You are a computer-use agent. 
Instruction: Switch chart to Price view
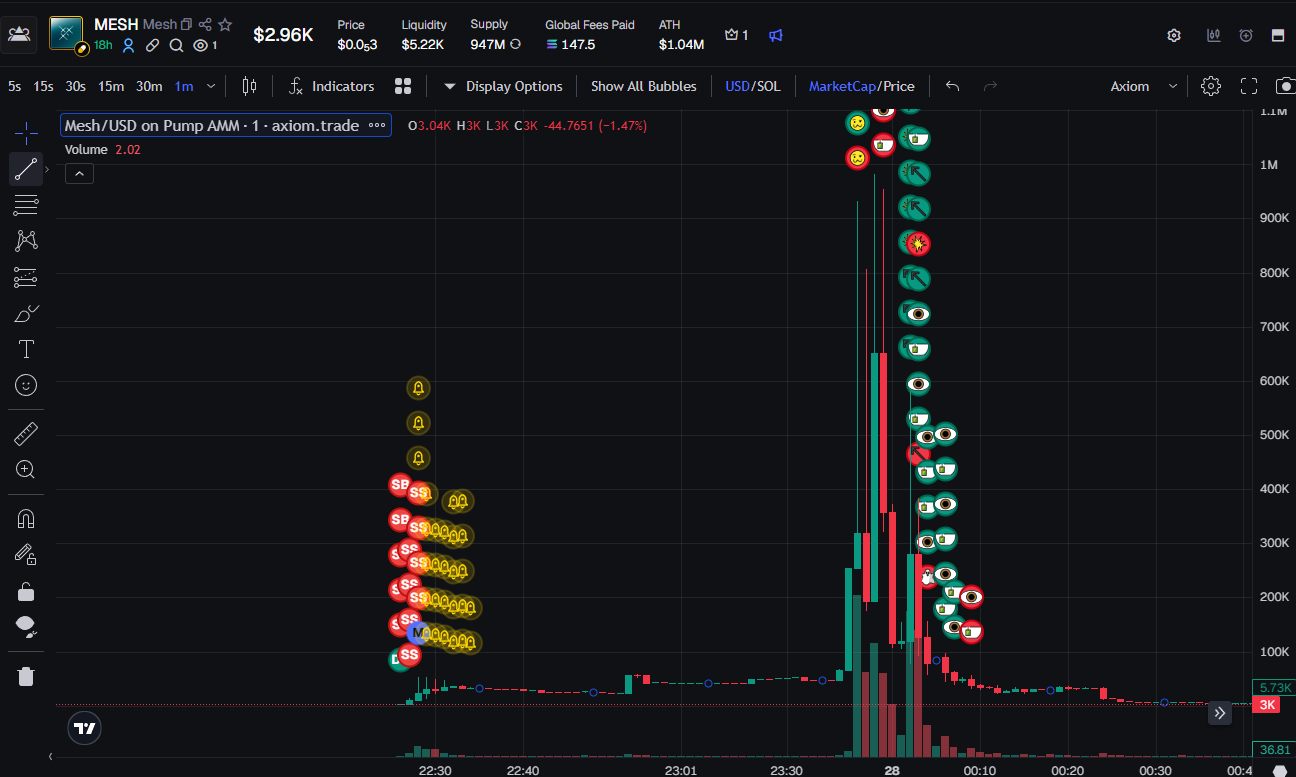(898, 86)
